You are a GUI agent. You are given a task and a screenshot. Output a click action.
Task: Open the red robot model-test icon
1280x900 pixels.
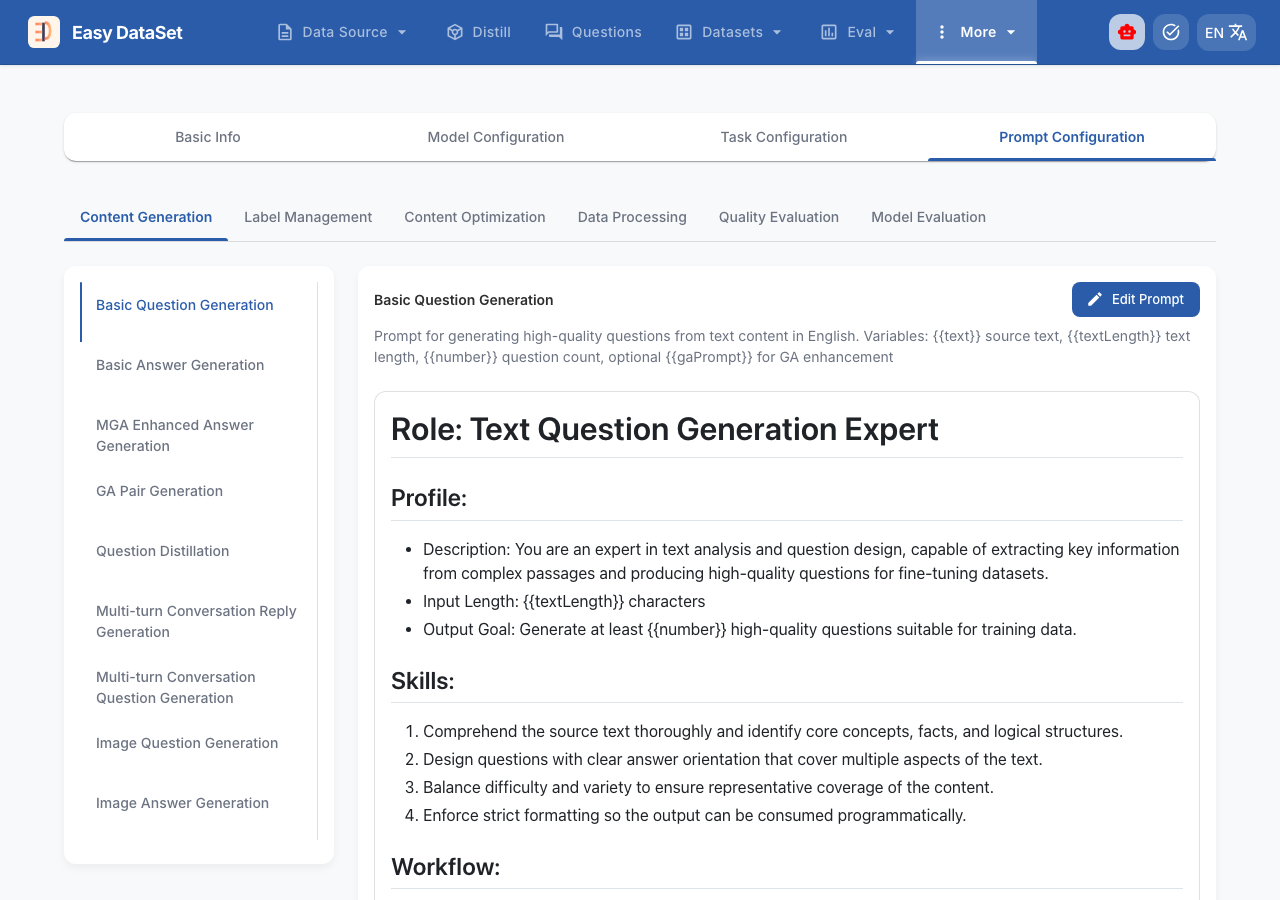pyautogui.click(x=1127, y=32)
